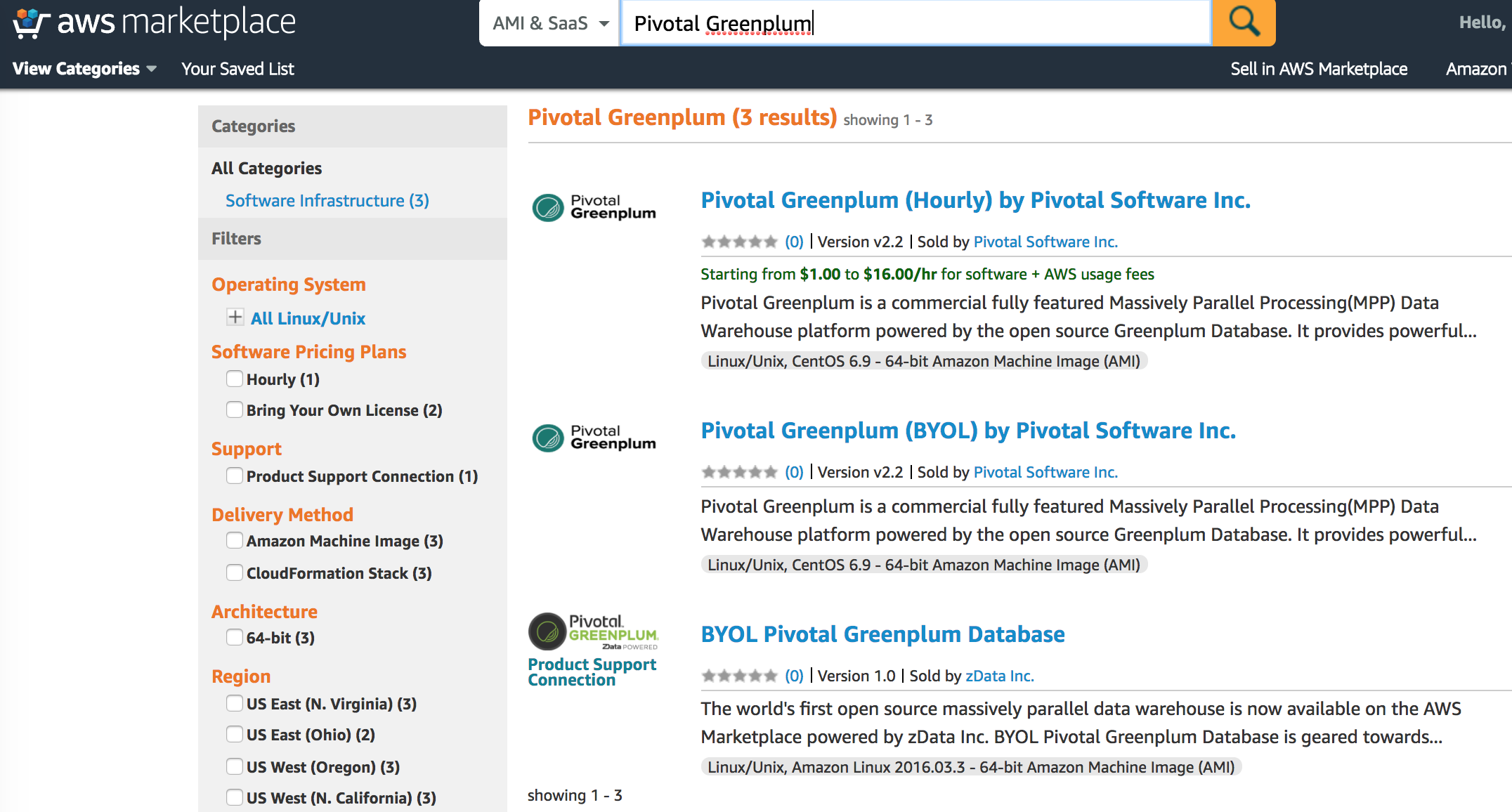
Task: Open the AMI & SaaS search dropdown
Action: [x=549, y=23]
